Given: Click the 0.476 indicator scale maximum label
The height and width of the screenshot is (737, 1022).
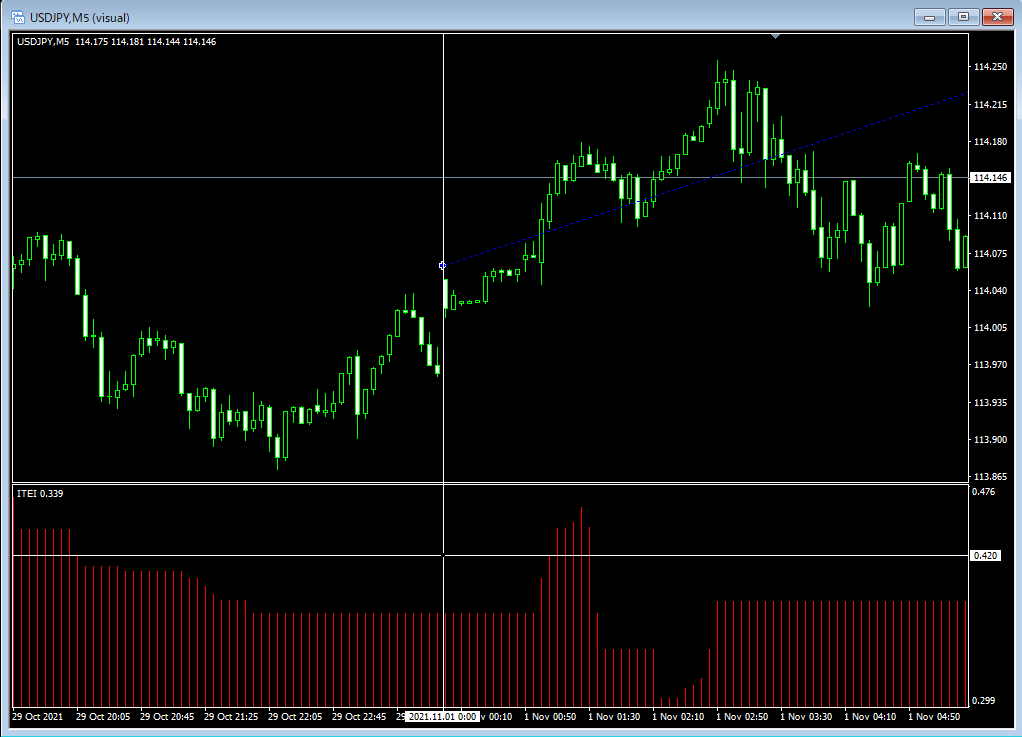Looking at the screenshot, I should pos(984,492).
